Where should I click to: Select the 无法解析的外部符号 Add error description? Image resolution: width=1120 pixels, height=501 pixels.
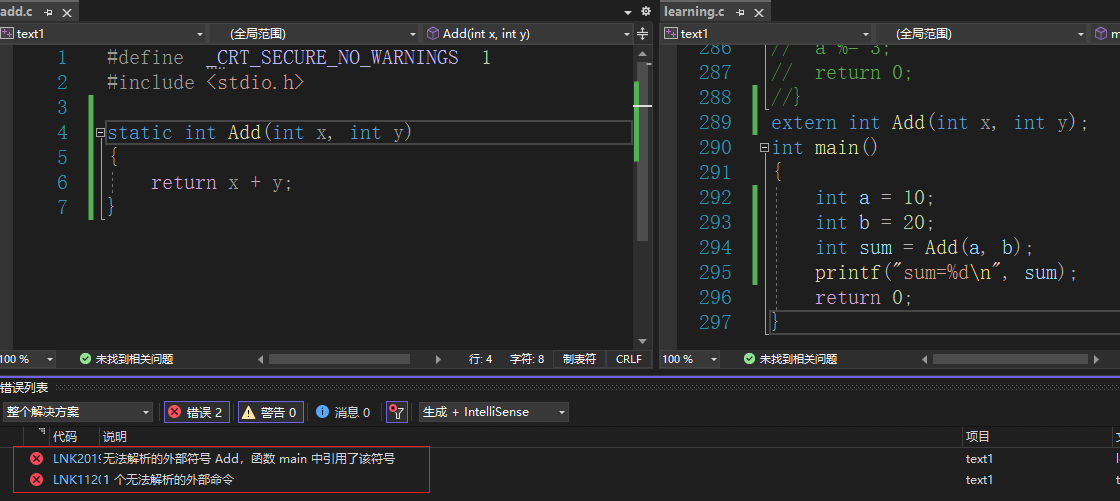249,459
